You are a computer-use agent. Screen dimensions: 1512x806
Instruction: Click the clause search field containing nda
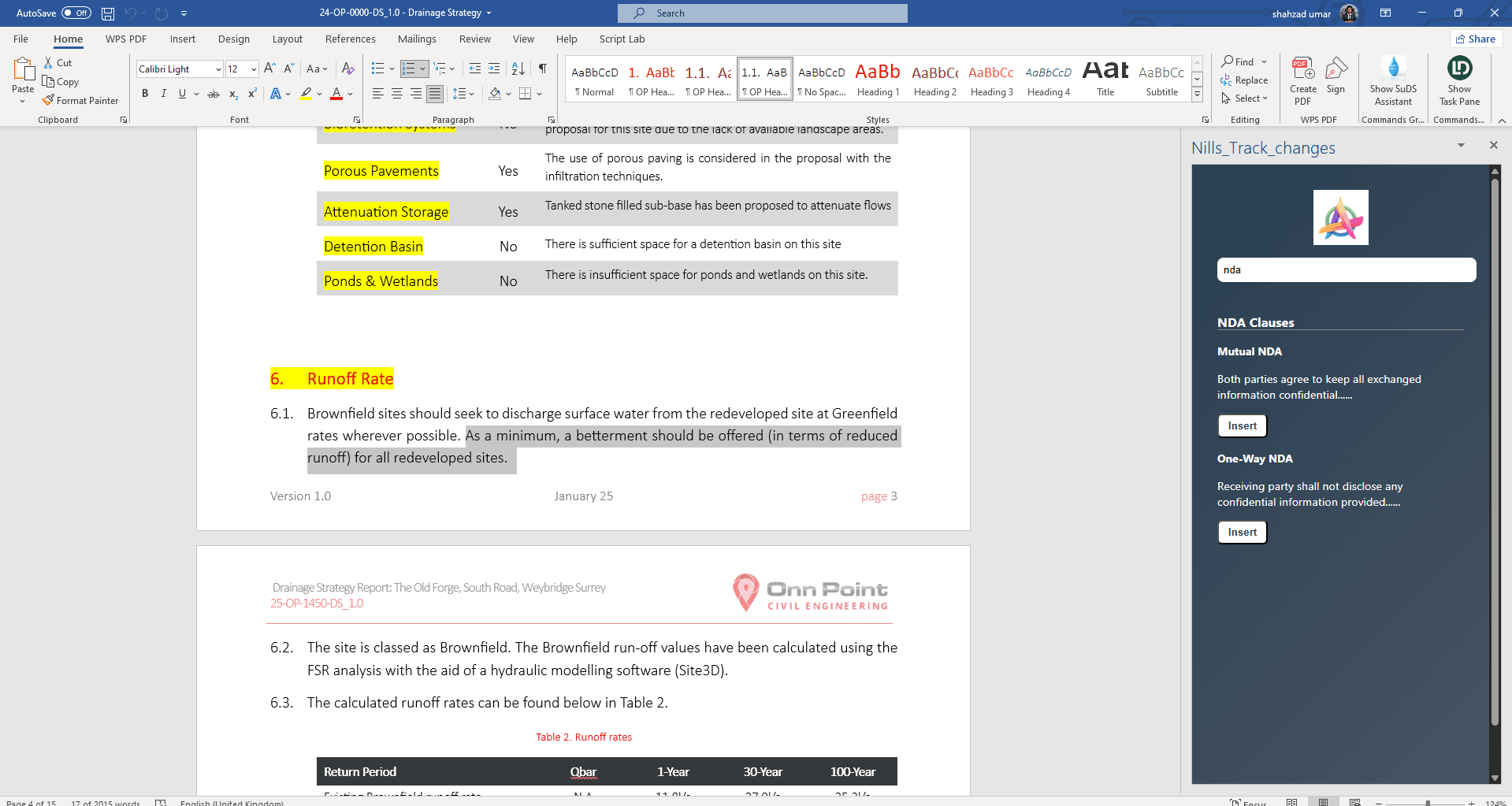pos(1346,269)
